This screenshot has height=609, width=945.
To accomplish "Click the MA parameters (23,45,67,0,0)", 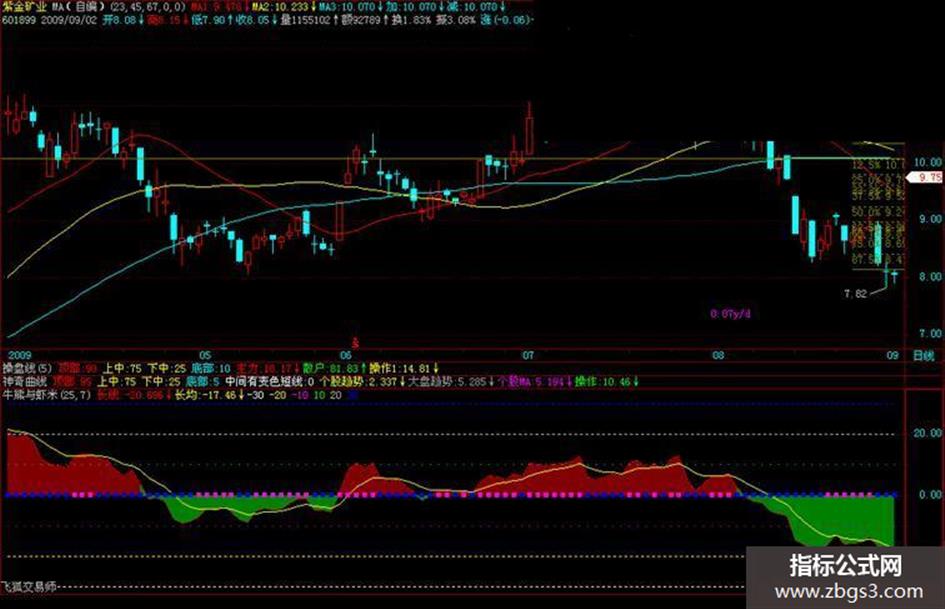I will tap(148, 7).
